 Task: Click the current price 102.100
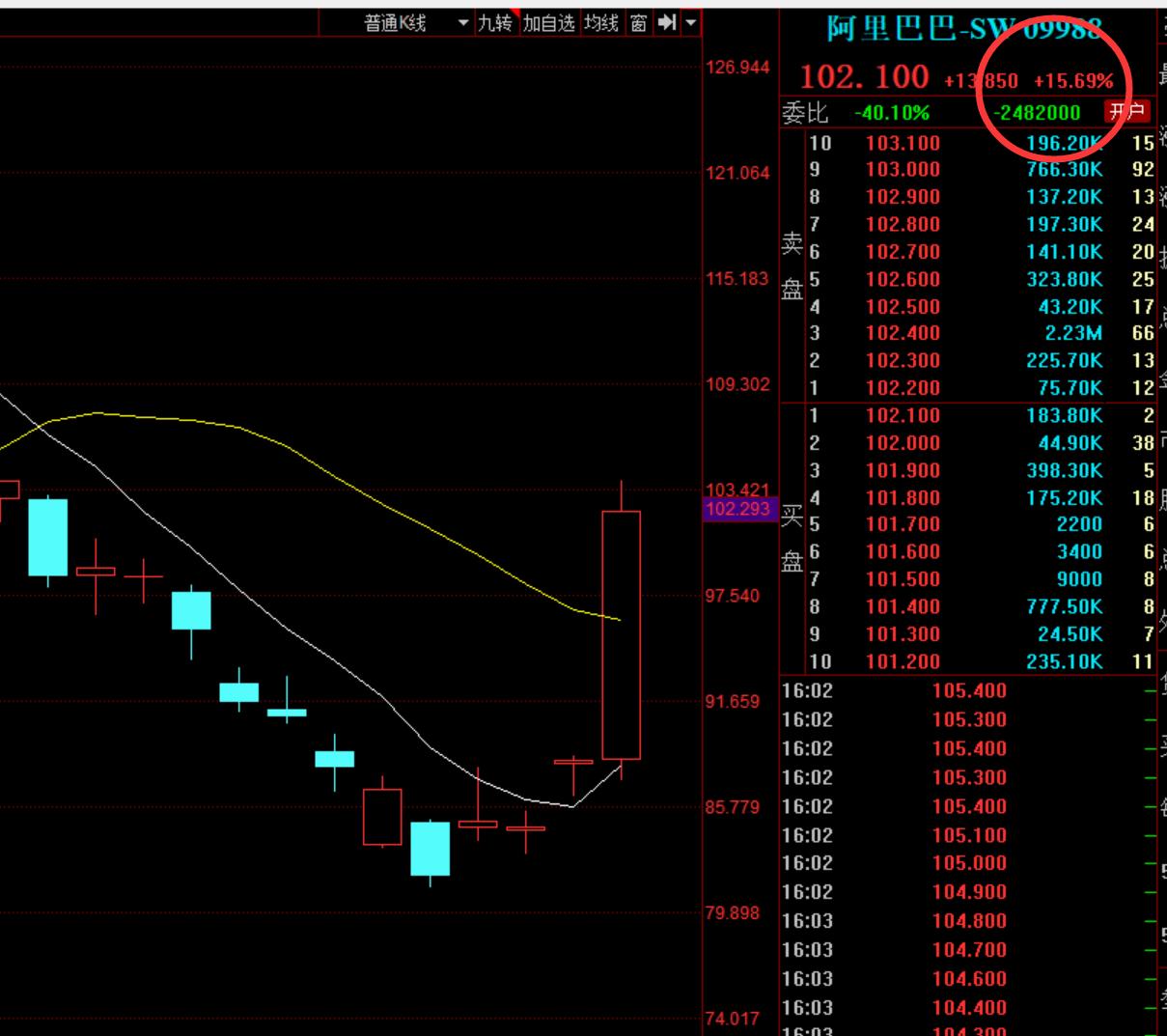[865, 77]
